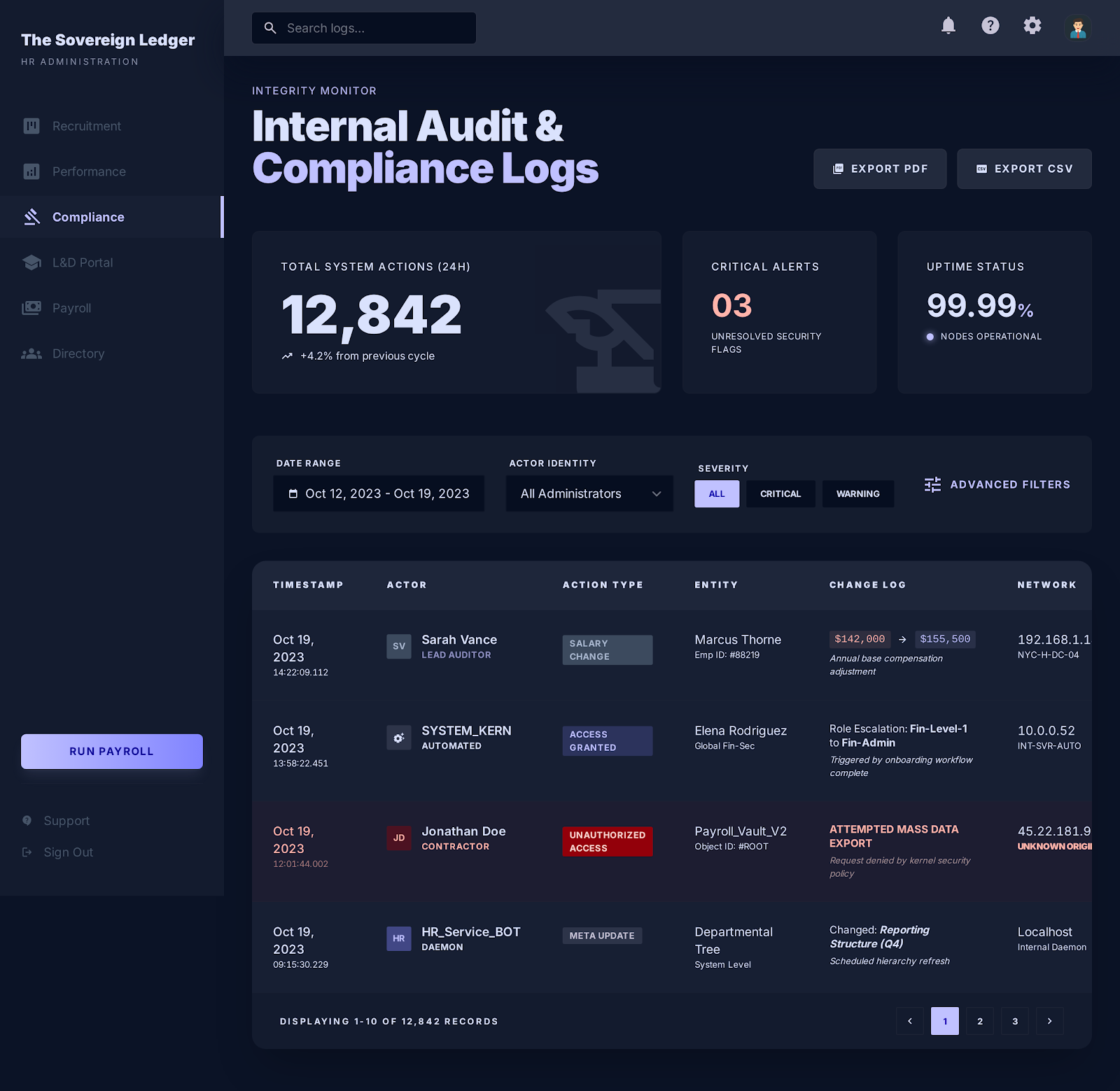This screenshot has width=1120, height=1091.
Task: Focus the Search logs input field
Action: (364, 28)
